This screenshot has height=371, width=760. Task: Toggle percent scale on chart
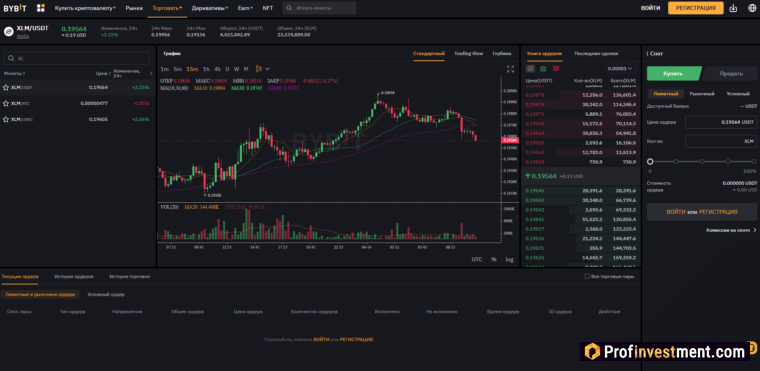point(494,259)
